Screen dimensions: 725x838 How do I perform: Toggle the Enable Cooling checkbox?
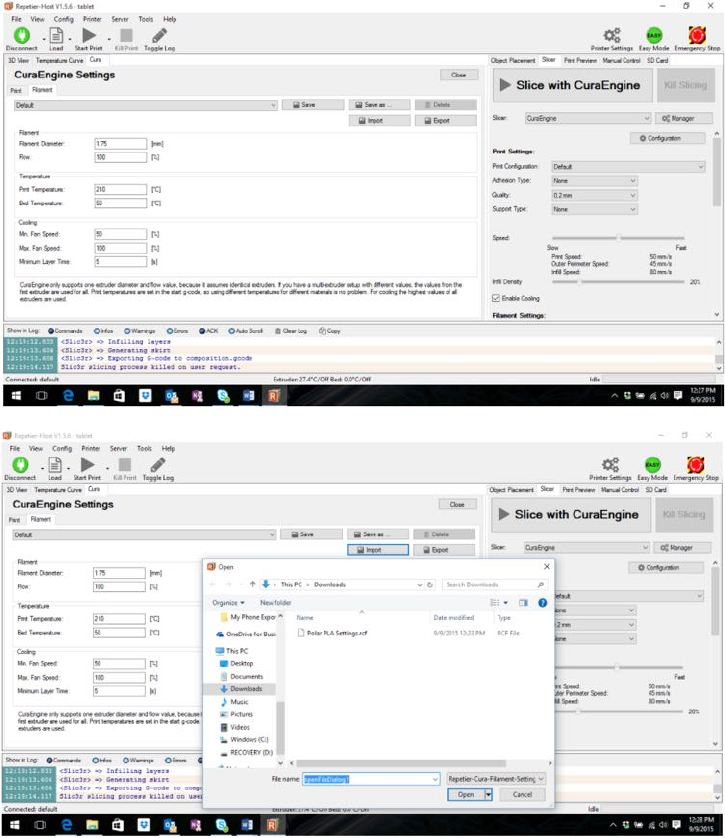point(496,298)
